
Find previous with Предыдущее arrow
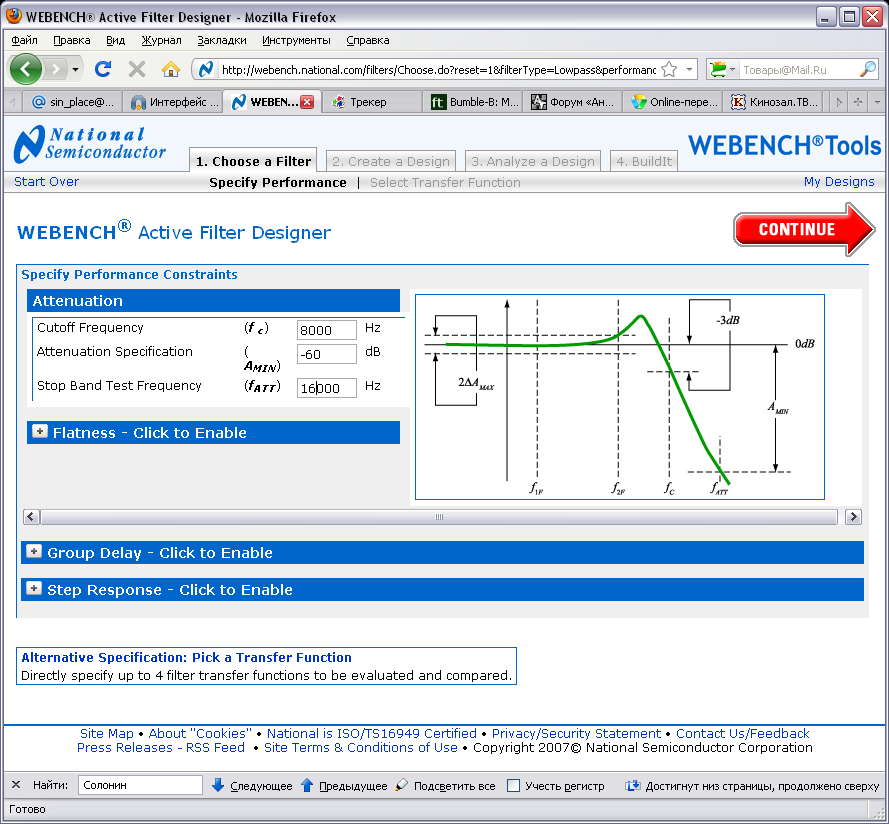[344, 785]
